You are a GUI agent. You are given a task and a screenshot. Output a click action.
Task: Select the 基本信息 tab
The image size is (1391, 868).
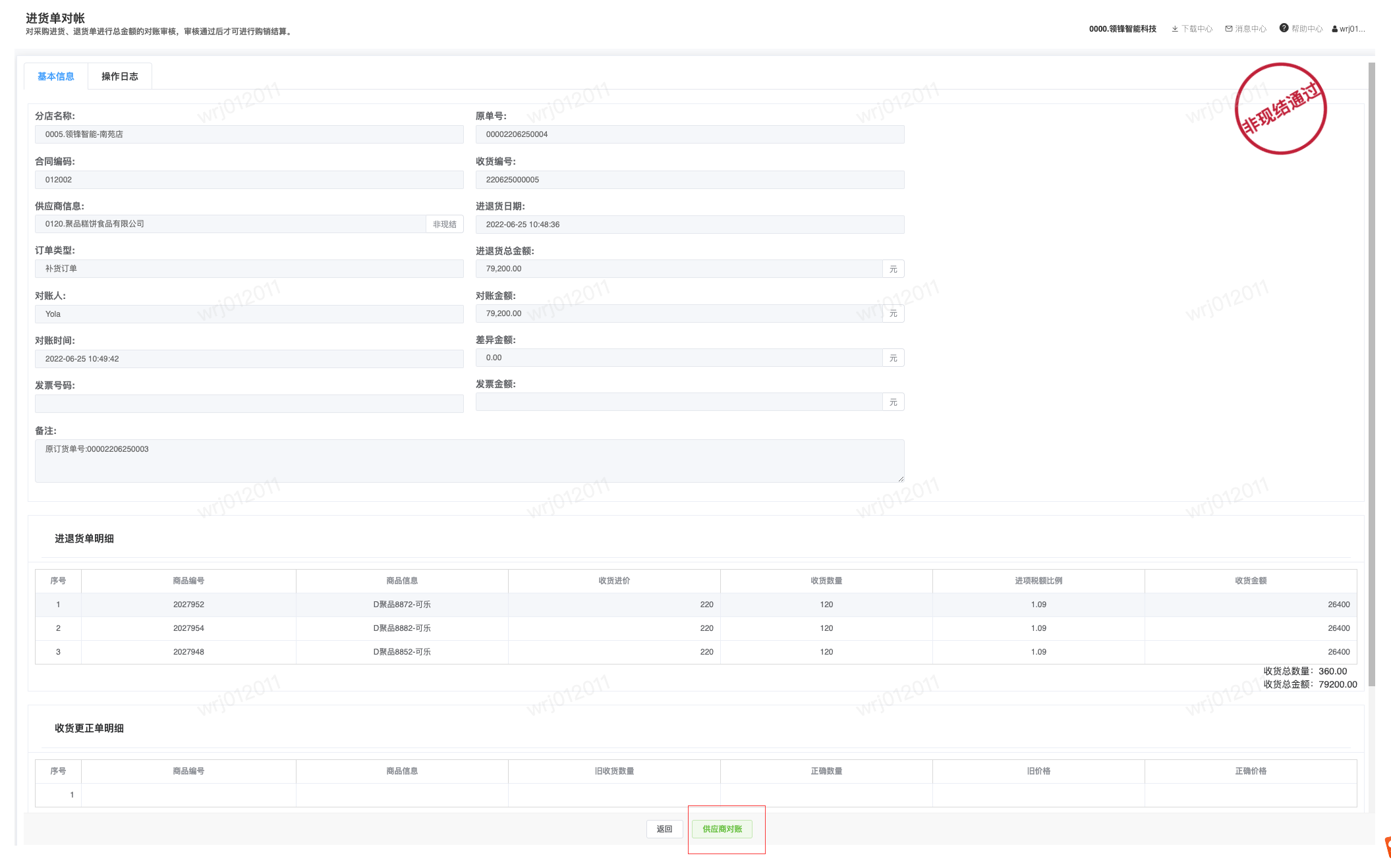(x=56, y=76)
